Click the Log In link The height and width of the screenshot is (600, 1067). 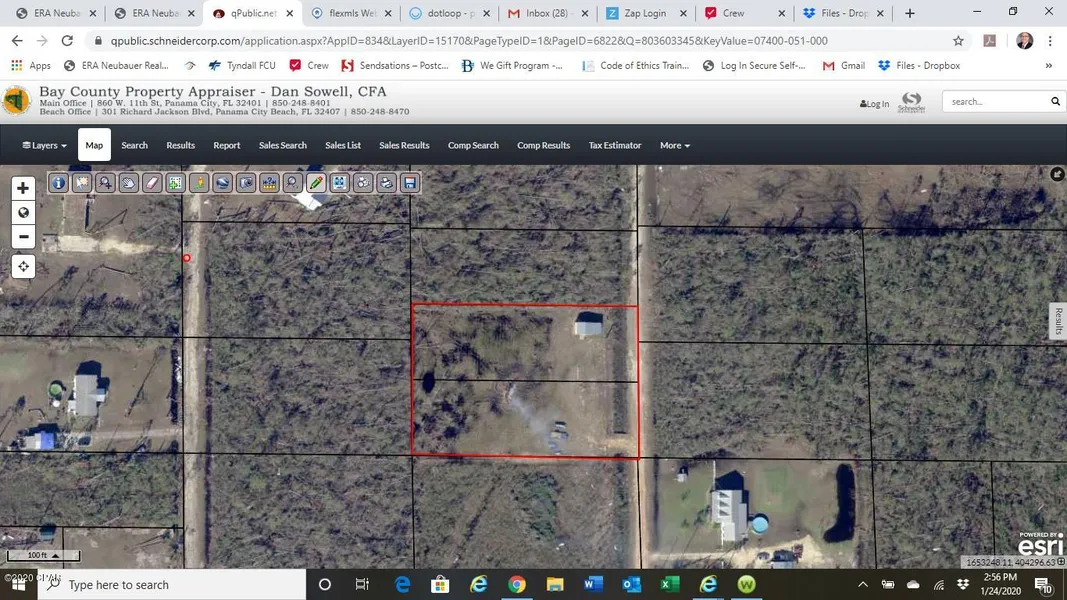coord(874,103)
